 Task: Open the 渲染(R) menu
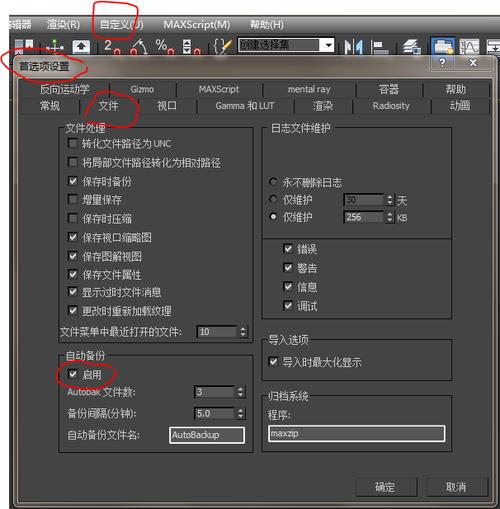pyautogui.click(x=63, y=24)
